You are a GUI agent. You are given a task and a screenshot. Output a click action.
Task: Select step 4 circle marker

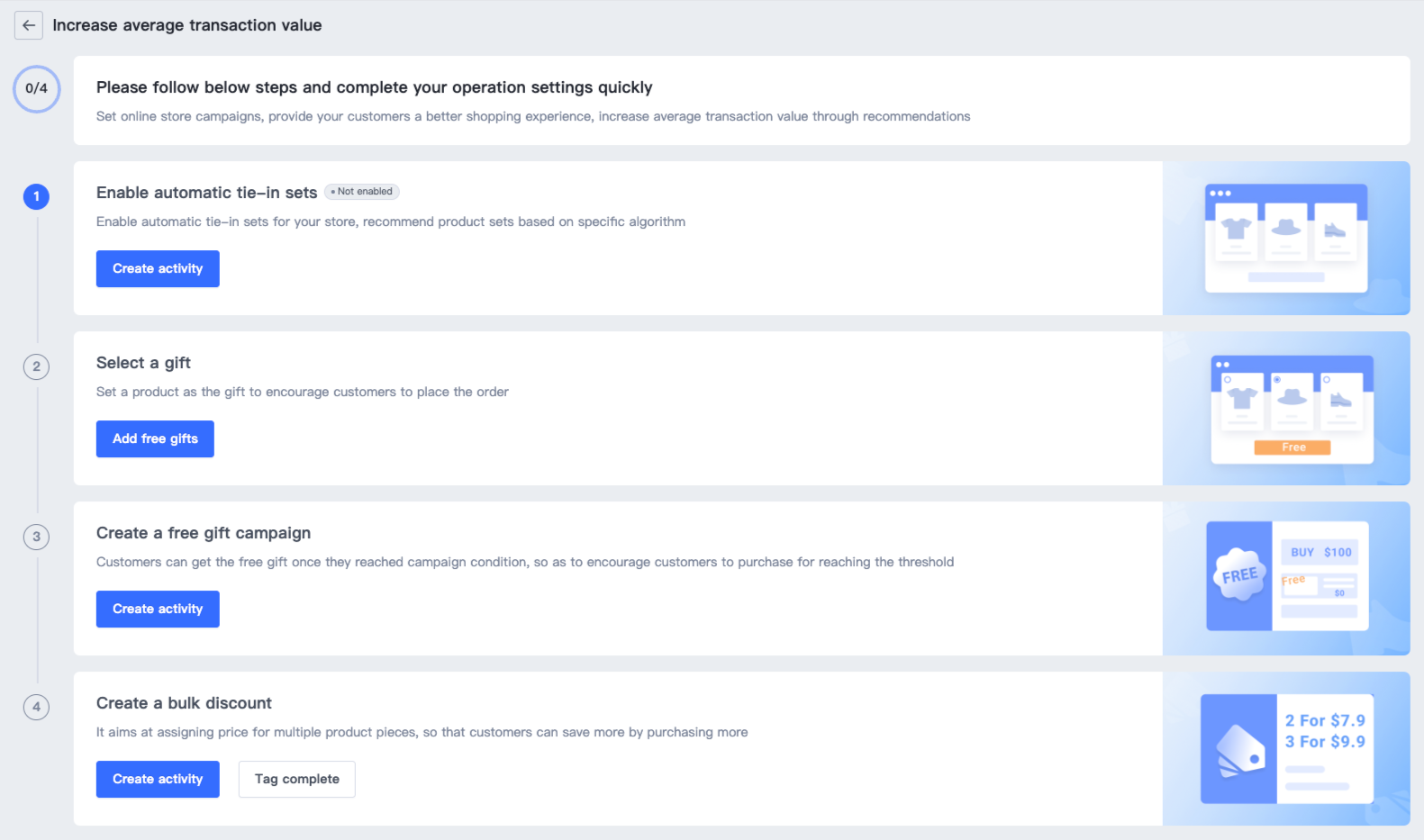point(36,707)
